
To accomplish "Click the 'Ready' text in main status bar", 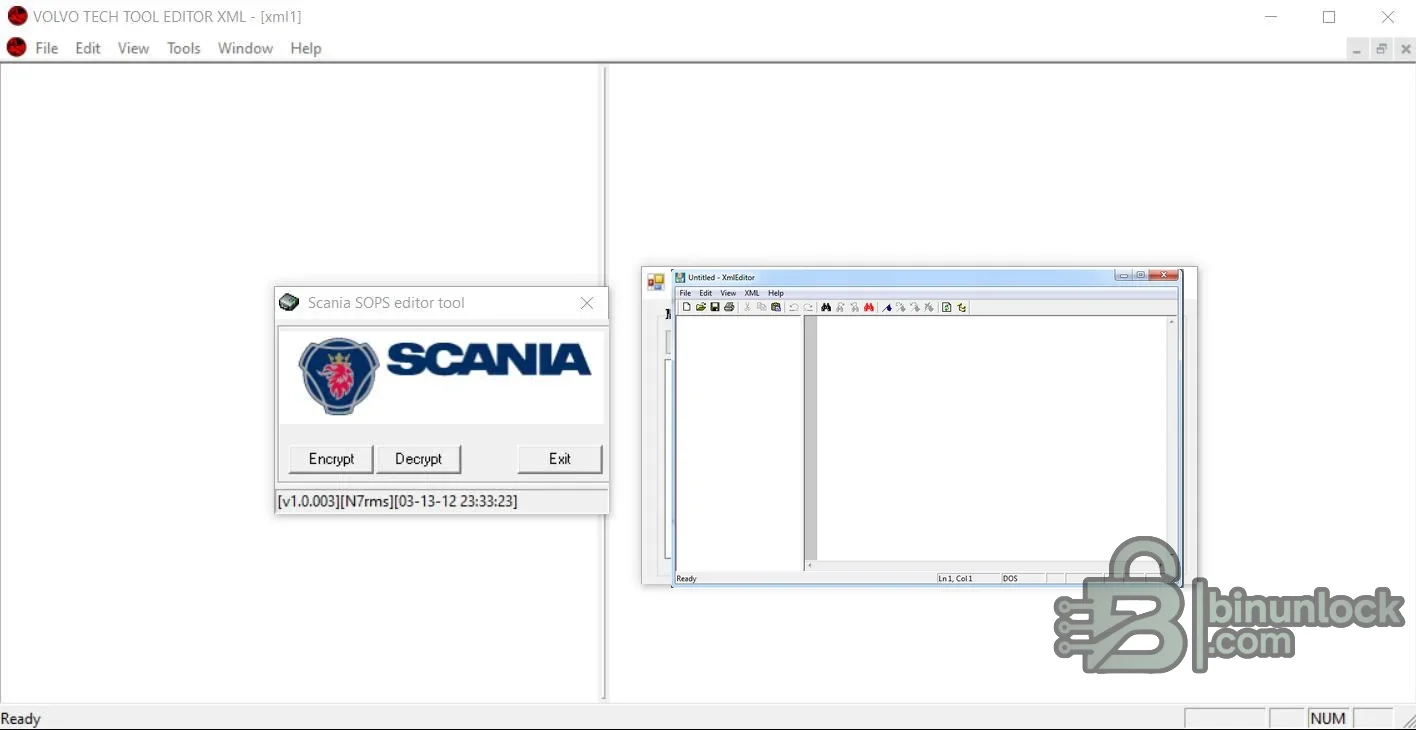I will point(21,718).
